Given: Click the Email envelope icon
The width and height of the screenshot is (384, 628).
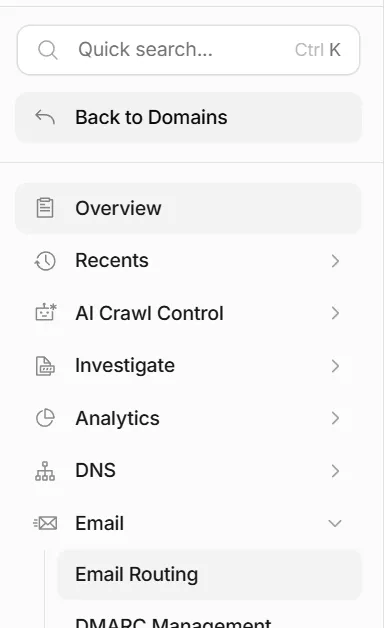Looking at the screenshot, I should [x=45, y=523].
